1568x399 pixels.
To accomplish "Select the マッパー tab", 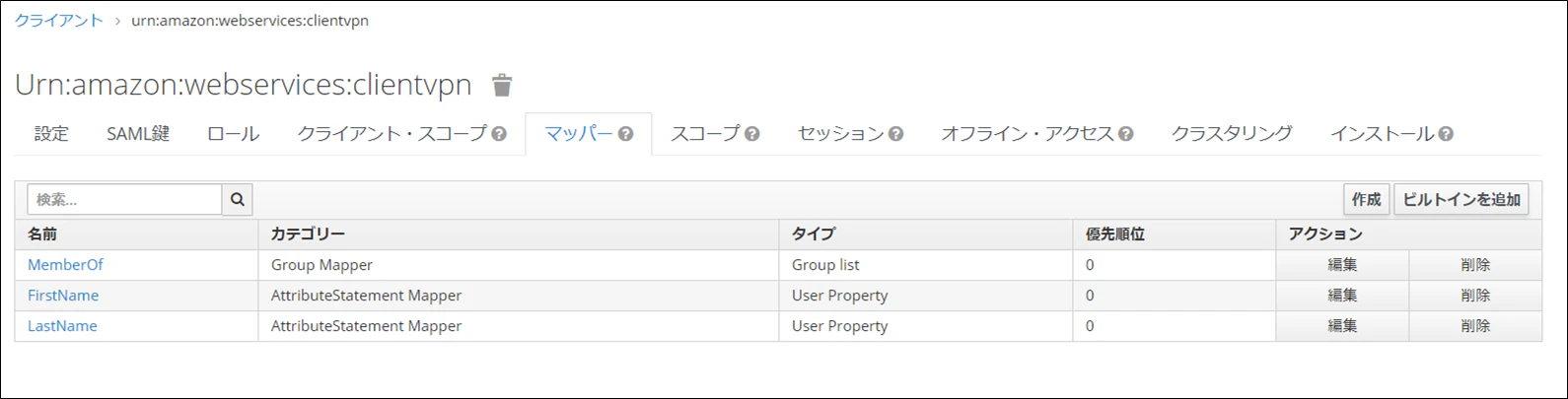I will tap(579, 134).
